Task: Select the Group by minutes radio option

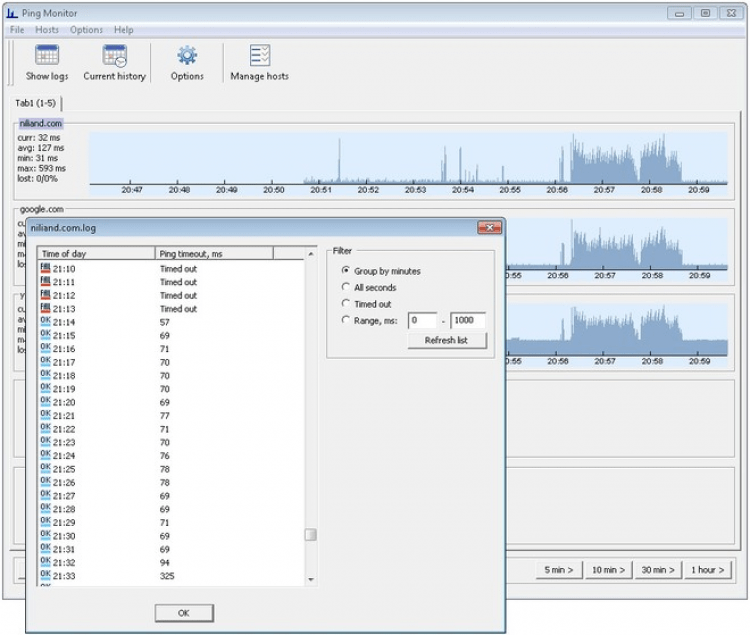Action: (347, 271)
